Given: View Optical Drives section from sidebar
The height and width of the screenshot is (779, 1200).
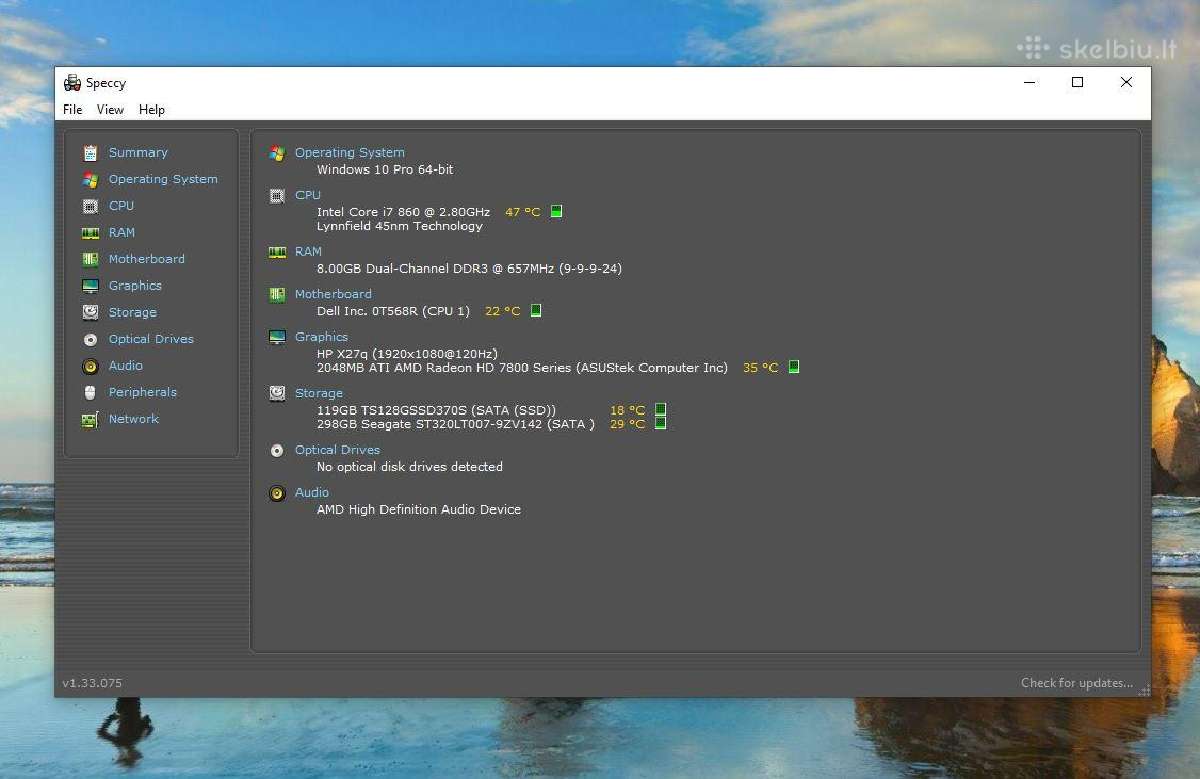Looking at the screenshot, I should point(151,339).
